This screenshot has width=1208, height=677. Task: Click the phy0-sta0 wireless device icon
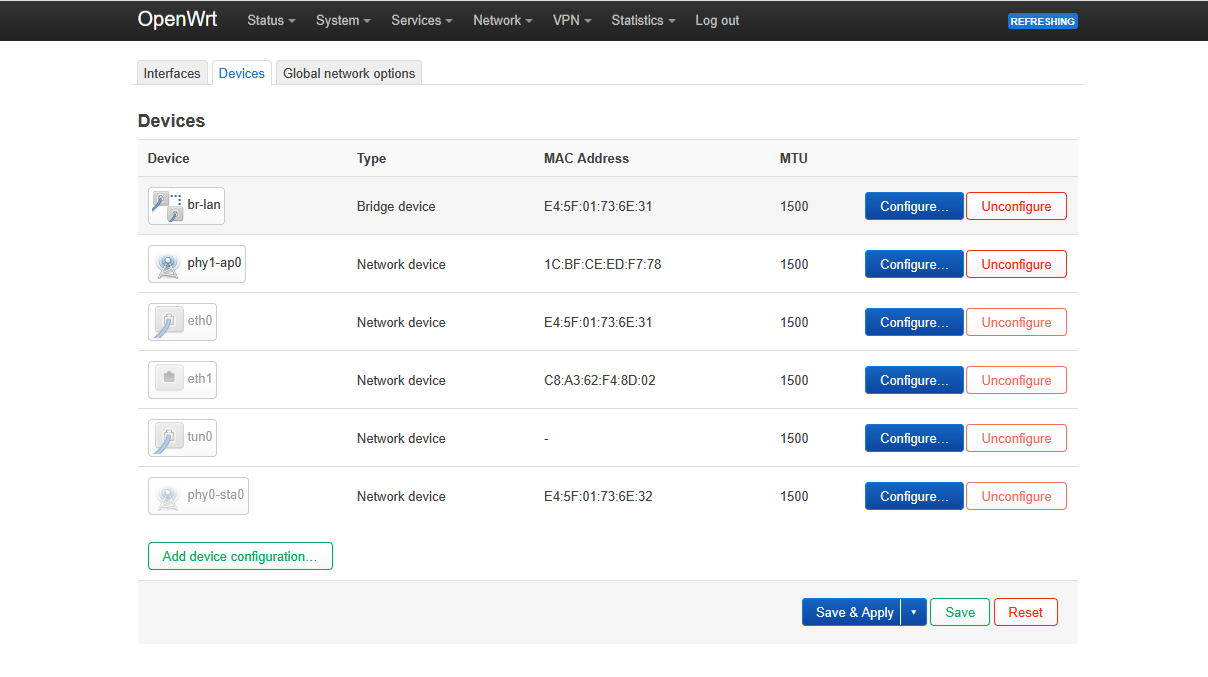(x=167, y=496)
